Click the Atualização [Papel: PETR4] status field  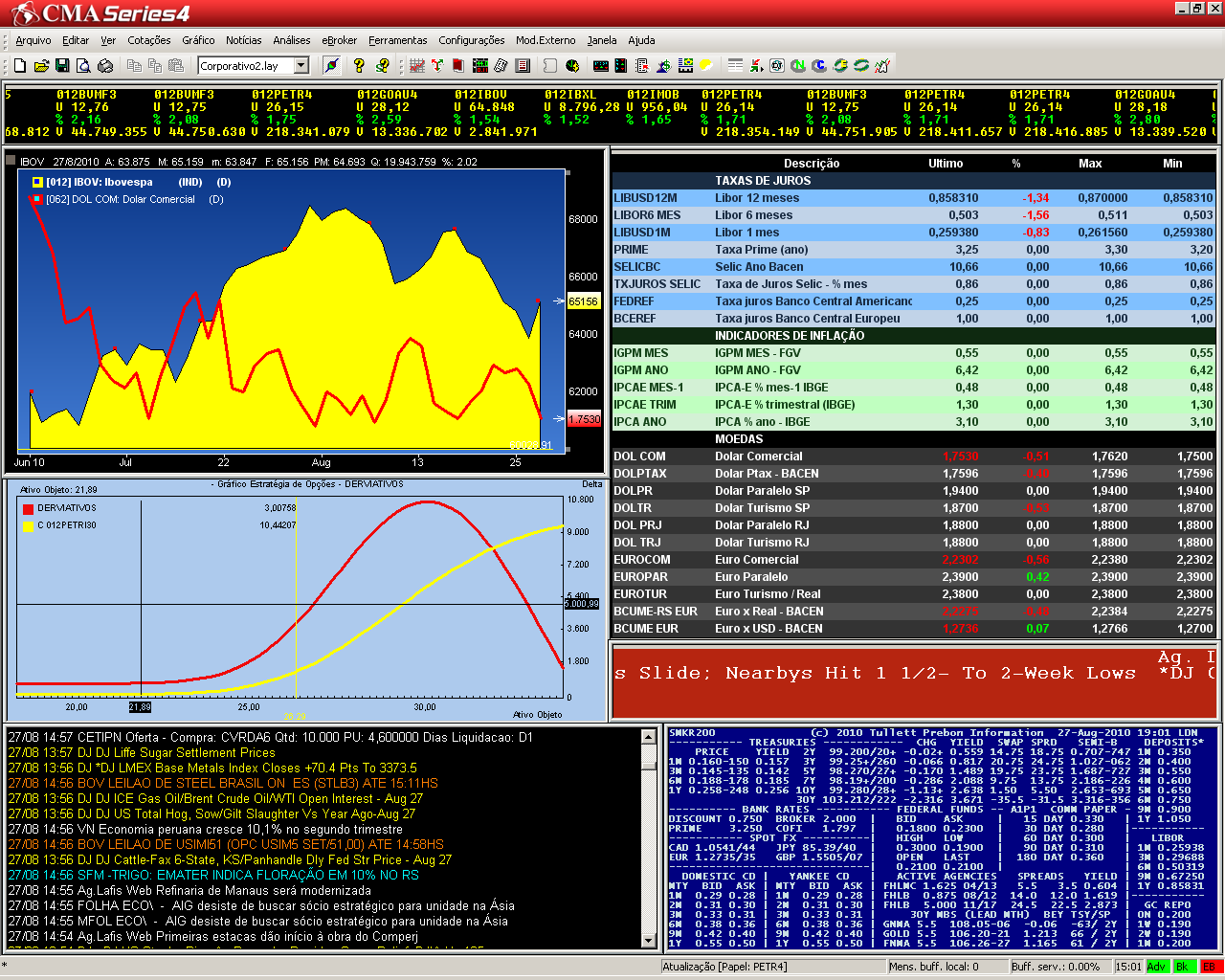(772, 967)
